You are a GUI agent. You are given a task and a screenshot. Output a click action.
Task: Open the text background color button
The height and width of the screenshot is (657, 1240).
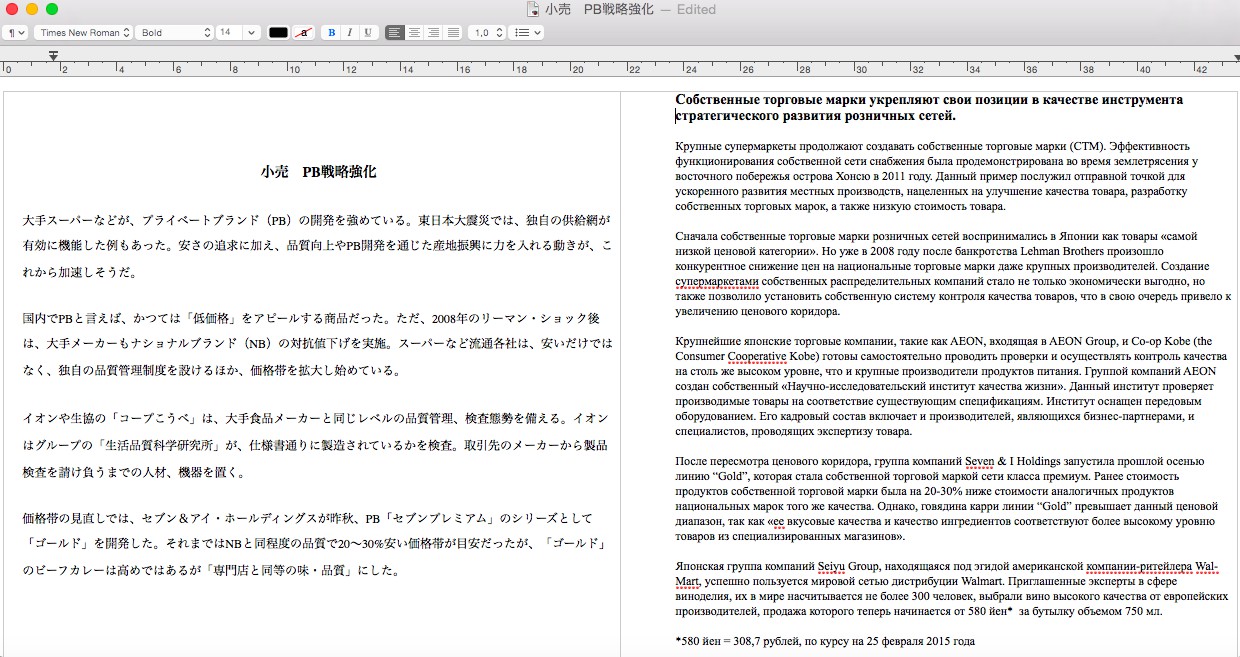304,32
